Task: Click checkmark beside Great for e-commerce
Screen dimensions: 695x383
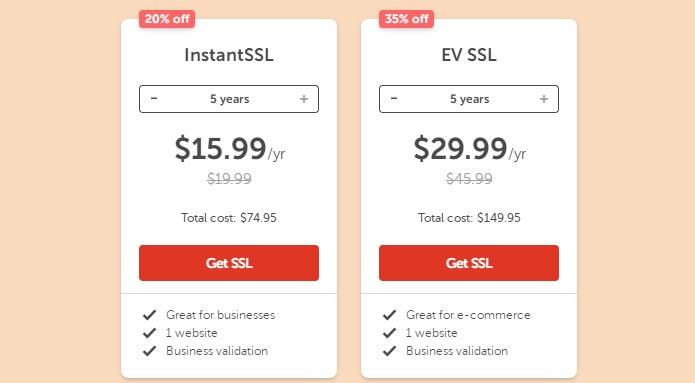Action: [389, 315]
